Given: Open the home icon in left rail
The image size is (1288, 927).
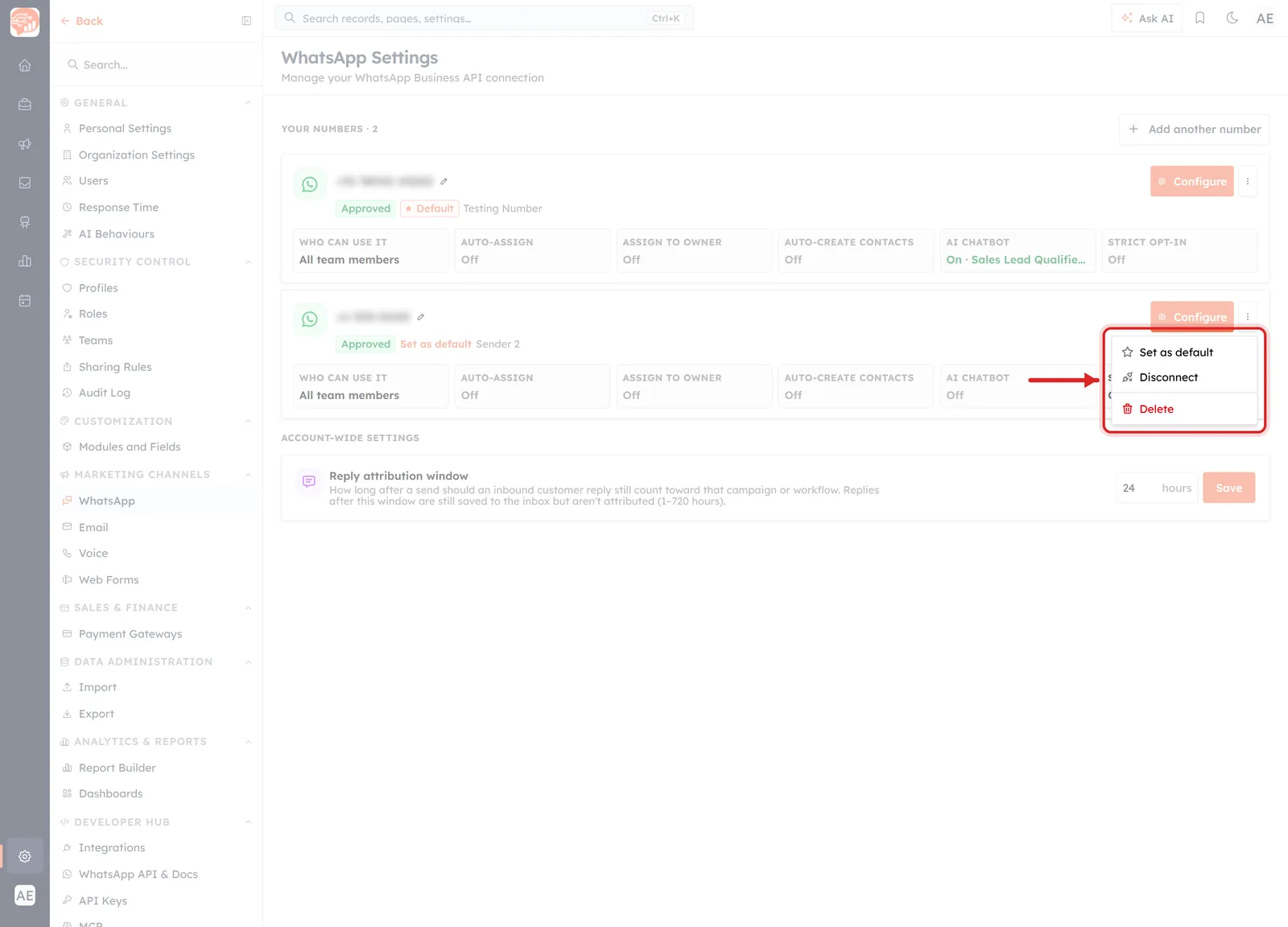Looking at the screenshot, I should [25, 65].
